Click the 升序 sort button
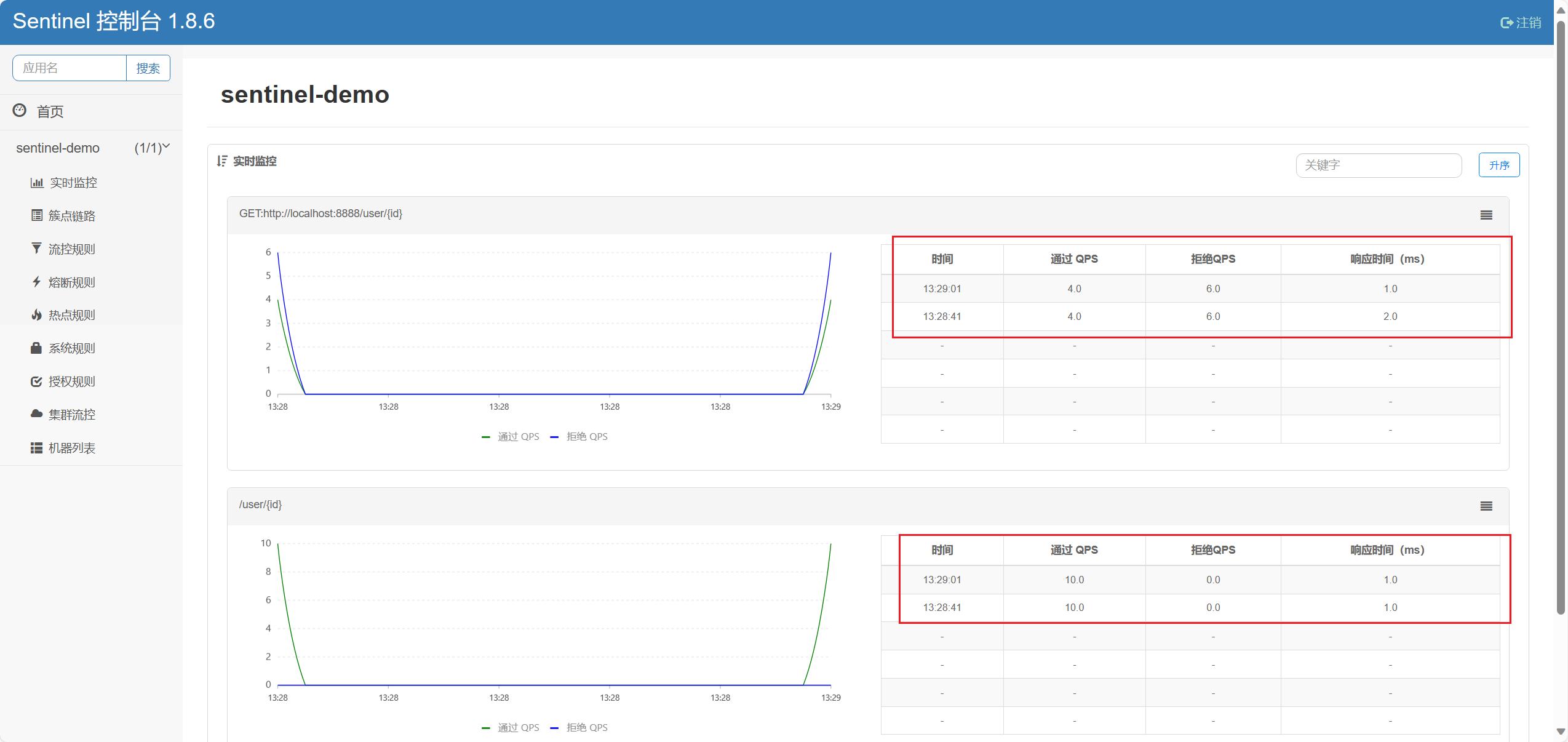 1498,165
